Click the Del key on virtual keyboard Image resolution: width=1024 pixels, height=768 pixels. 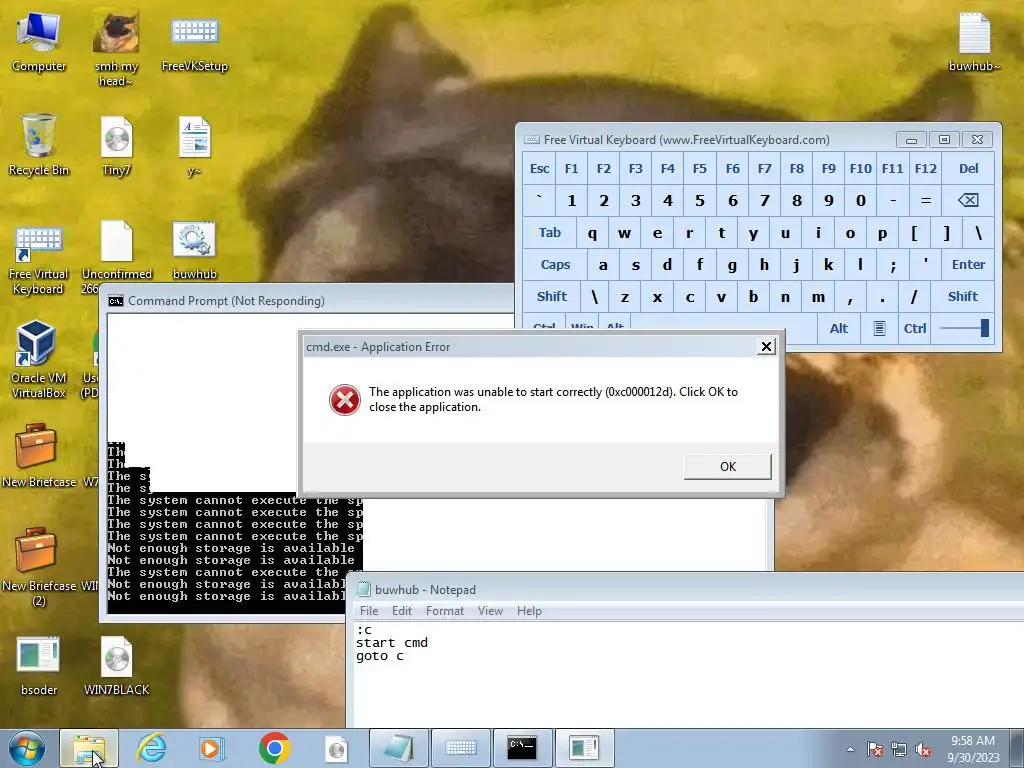pyautogui.click(x=968, y=168)
